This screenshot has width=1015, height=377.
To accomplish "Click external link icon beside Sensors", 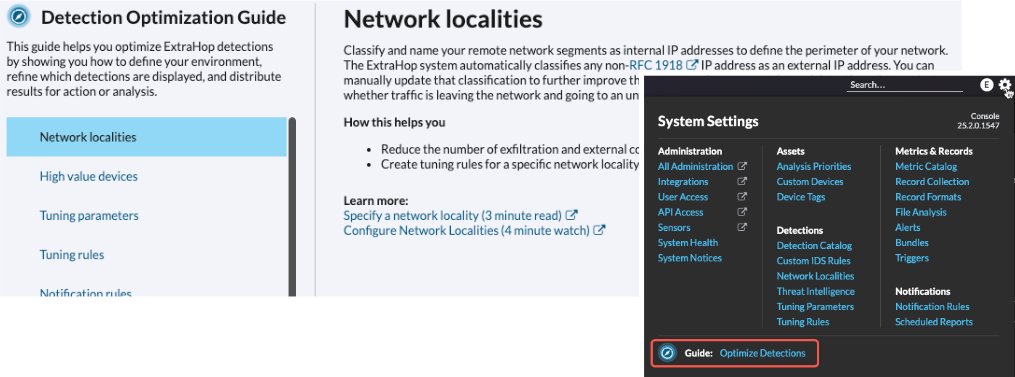I will (742, 227).
